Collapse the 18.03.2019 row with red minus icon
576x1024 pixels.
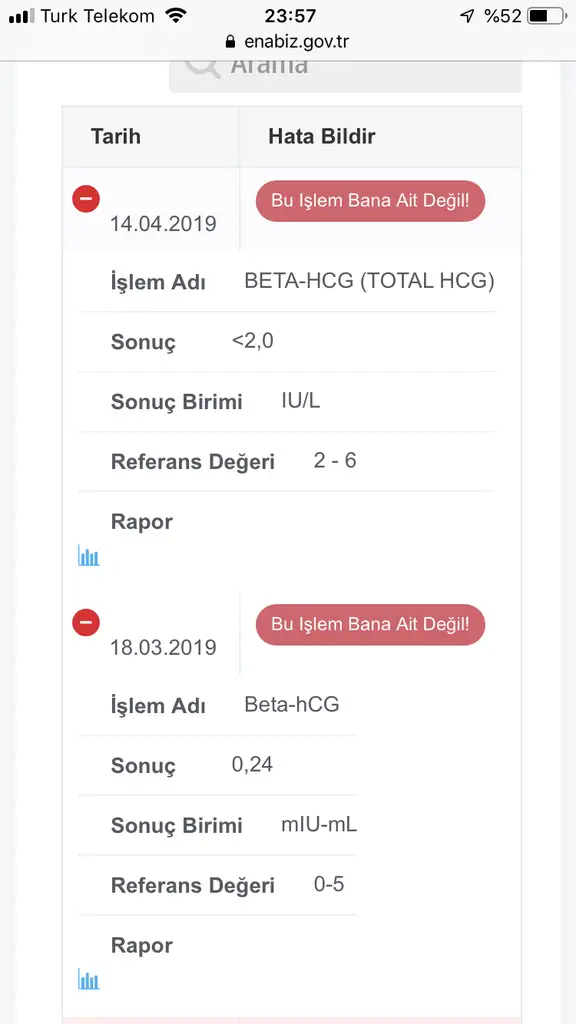tap(86, 622)
